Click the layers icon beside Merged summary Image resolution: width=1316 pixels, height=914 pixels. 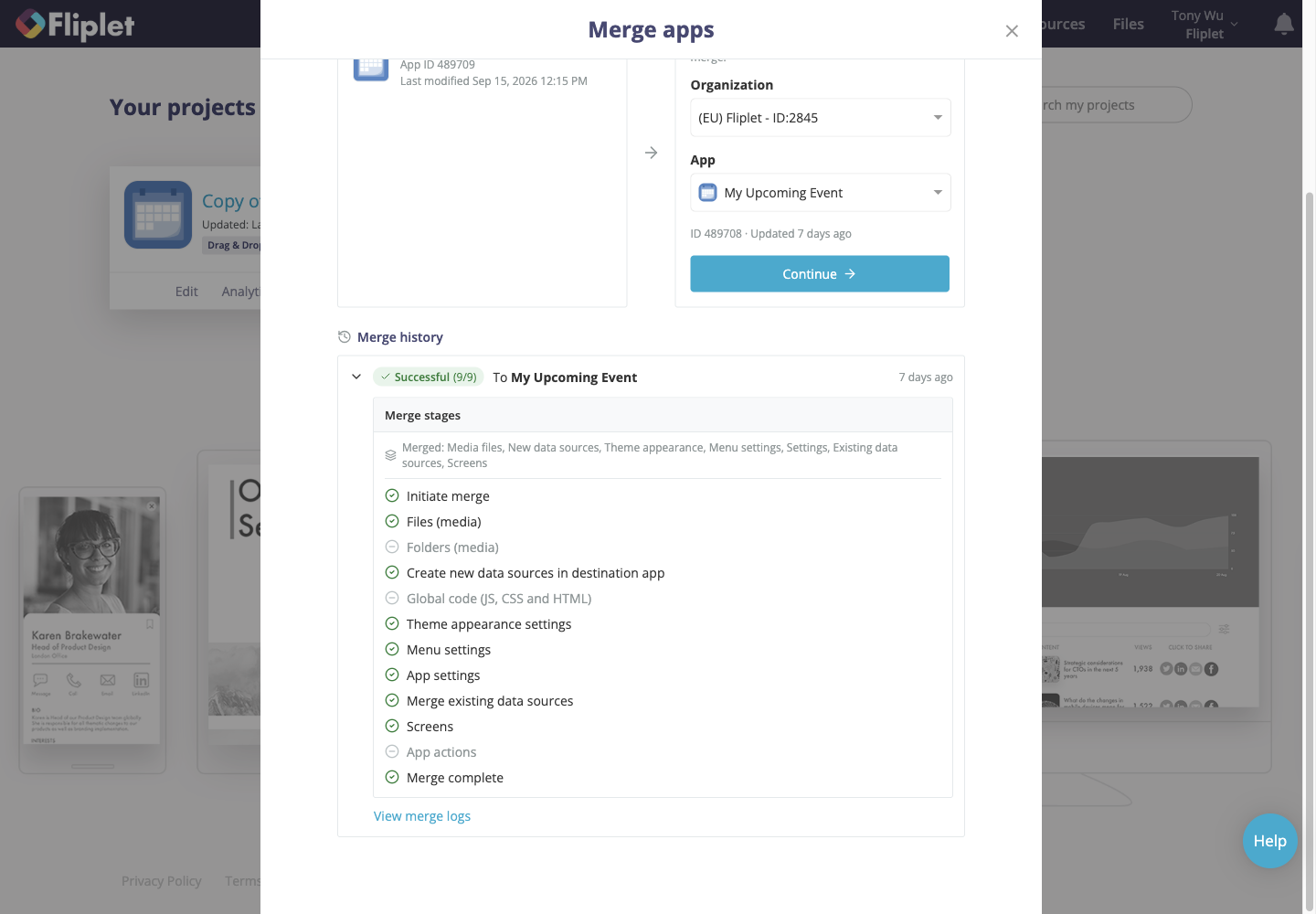[x=390, y=455]
